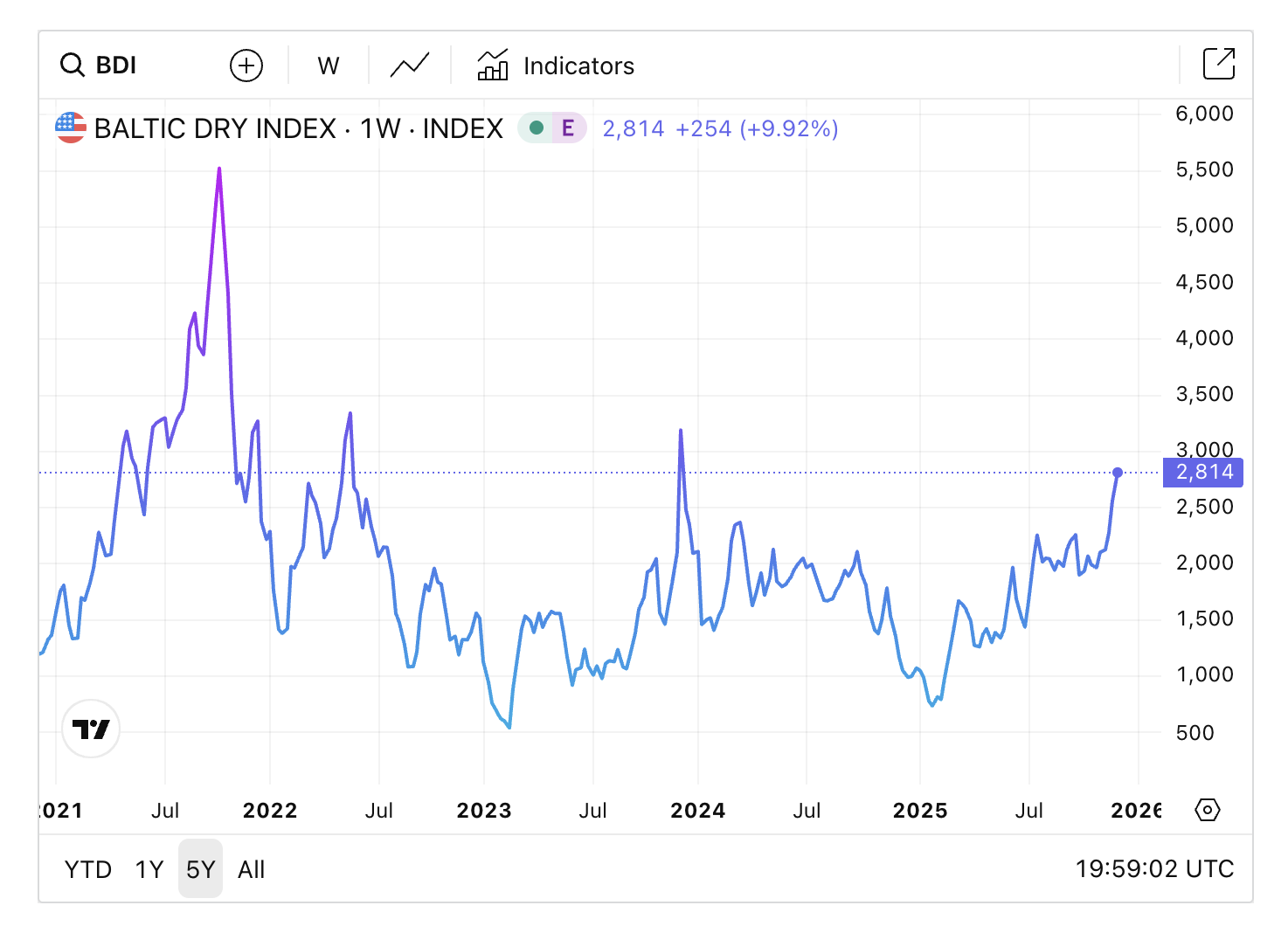Image resolution: width=1288 pixels, height=933 pixels.
Task: Click the flag icon beside BALTIC DRY INDEX
Action: [71, 128]
